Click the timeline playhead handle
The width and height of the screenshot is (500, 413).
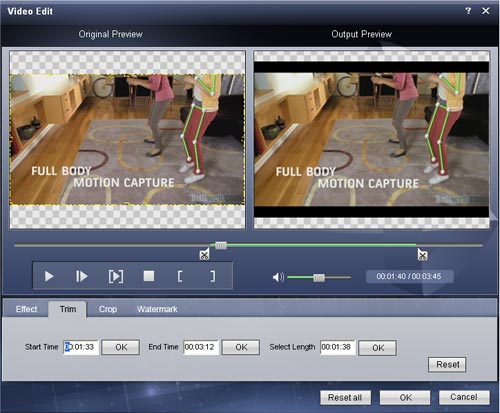tap(221, 246)
